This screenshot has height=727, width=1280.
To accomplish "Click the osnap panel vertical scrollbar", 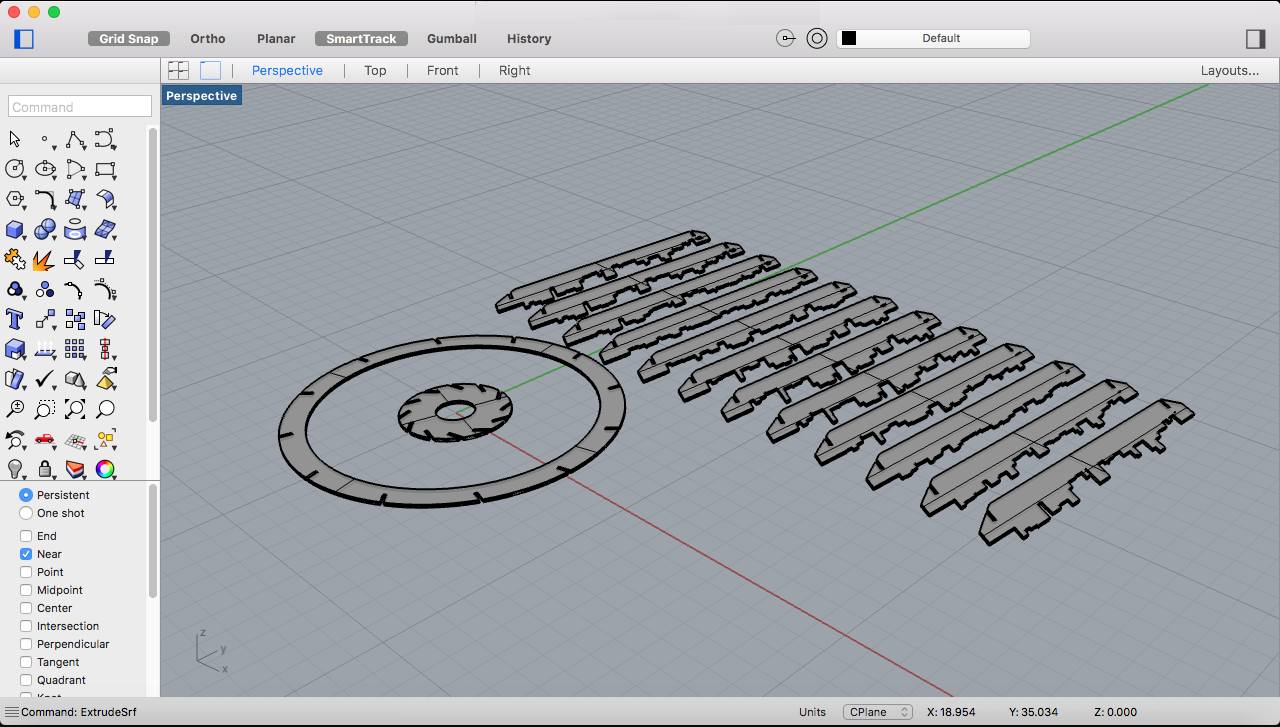I will tap(153, 540).
